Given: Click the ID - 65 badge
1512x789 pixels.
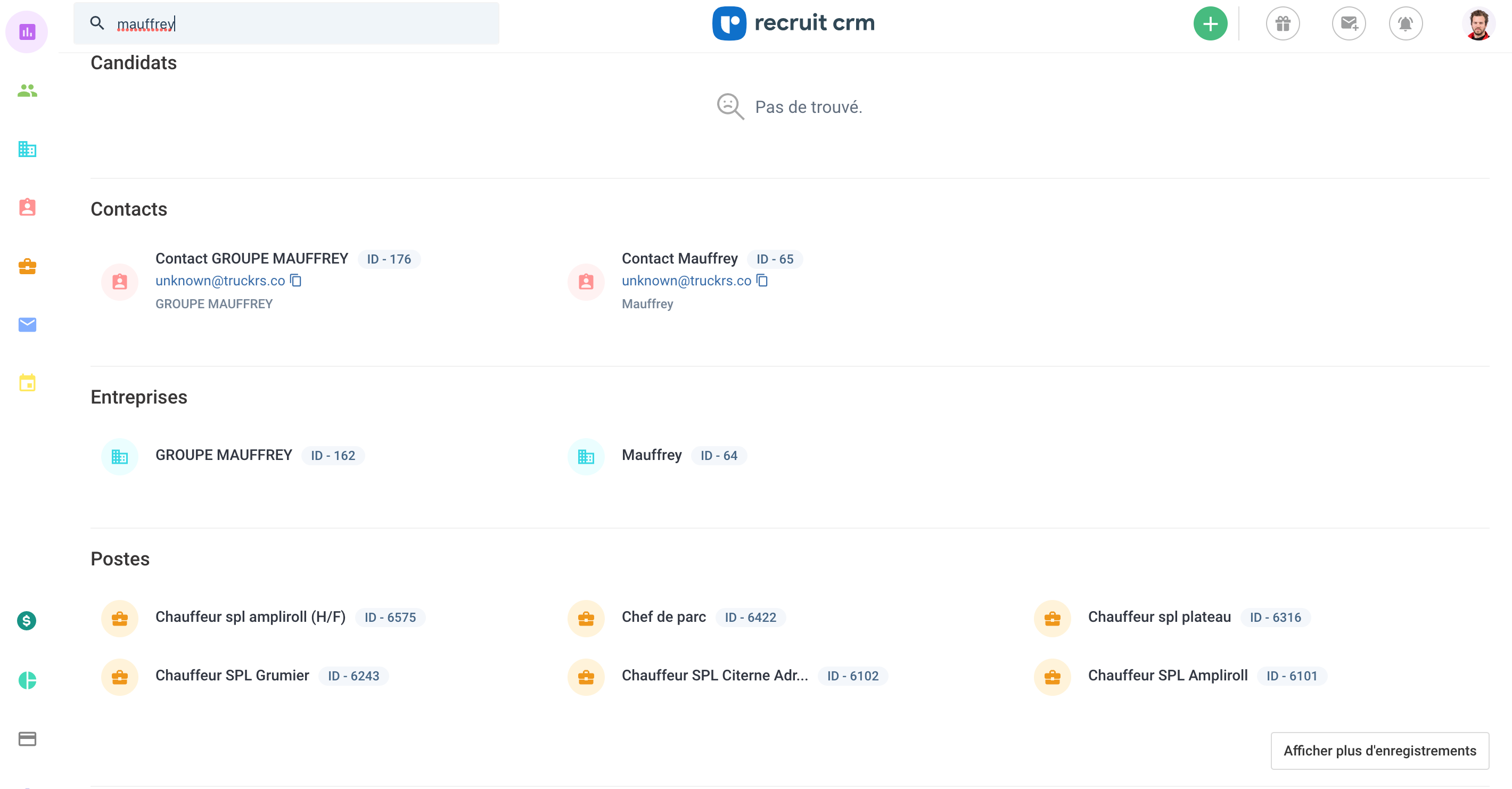Looking at the screenshot, I should coord(775,259).
